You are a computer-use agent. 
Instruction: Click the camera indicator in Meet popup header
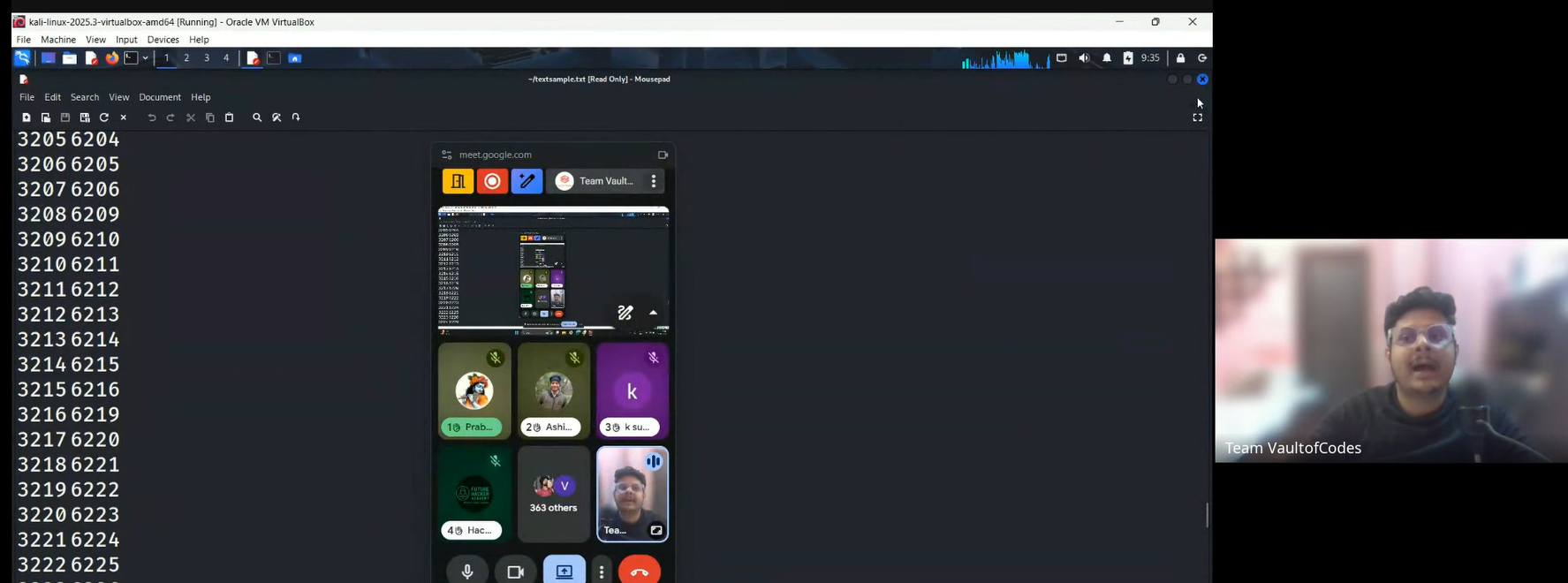coord(663,155)
